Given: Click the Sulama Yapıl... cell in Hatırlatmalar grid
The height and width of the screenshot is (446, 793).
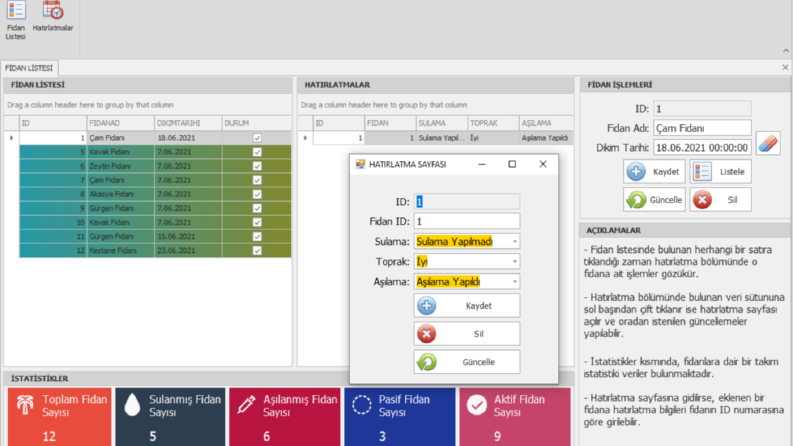Looking at the screenshot, I should [x=442, y=138].
